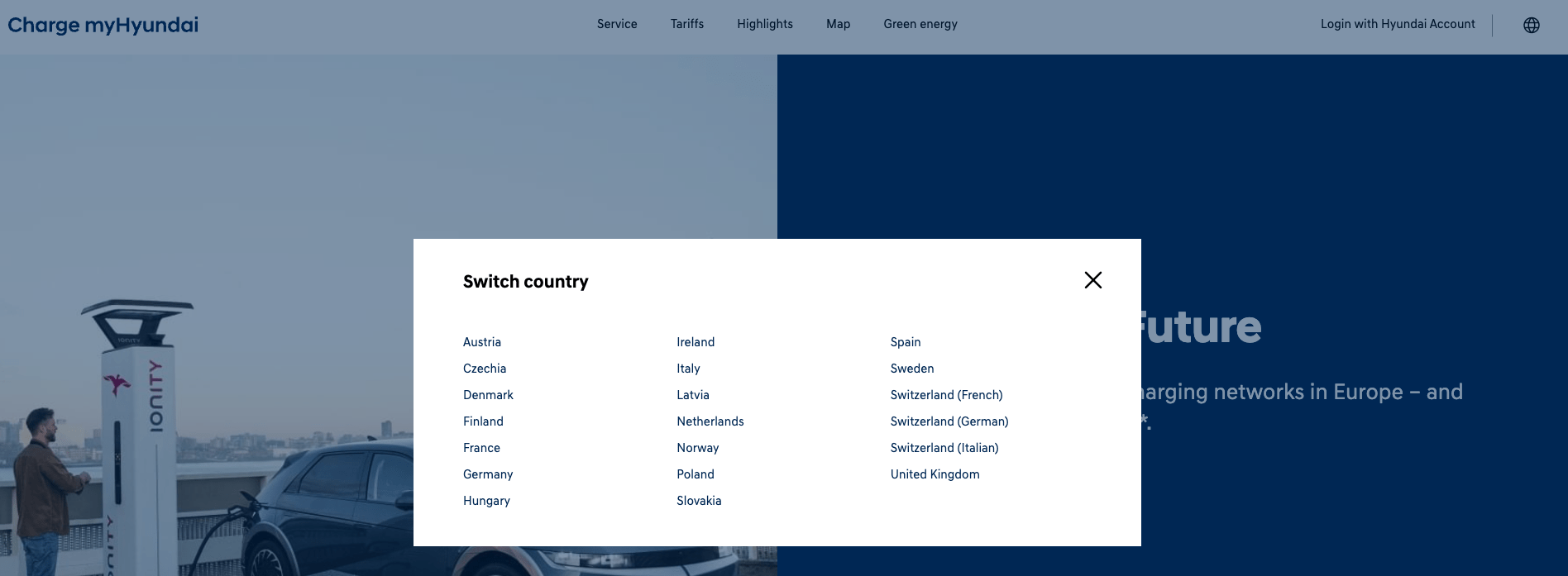This screenshot has width=1568, height=576.
Task: Go to the Highlights section
Action: [764, 24]
